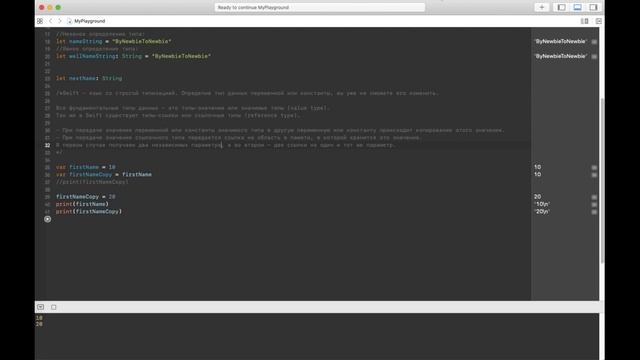Click line 'var firstName = 10'
Screen dimensions: 640x360
[86, 167]
